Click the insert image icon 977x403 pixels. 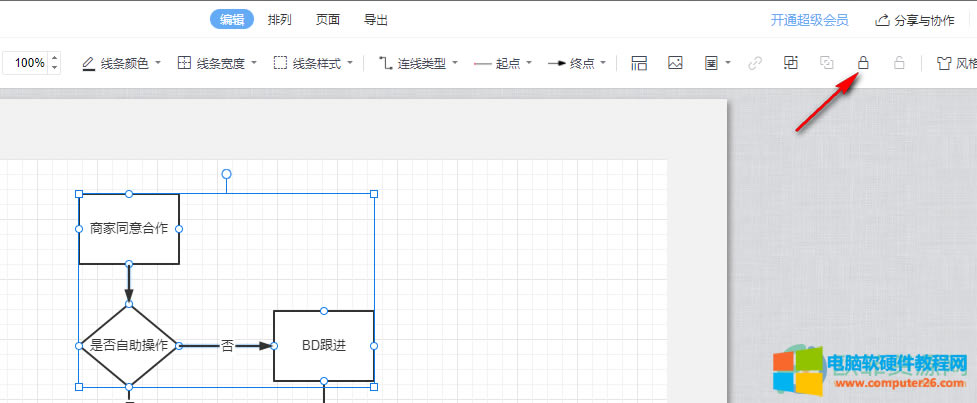(675, 63)
